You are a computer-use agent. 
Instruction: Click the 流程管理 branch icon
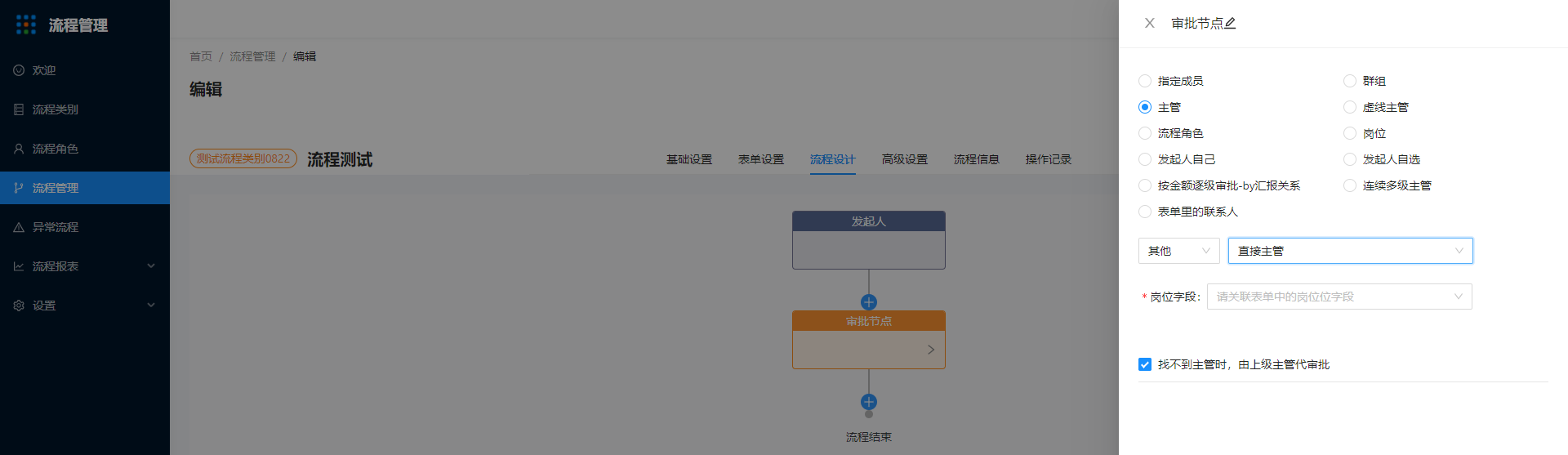[19, 188]
